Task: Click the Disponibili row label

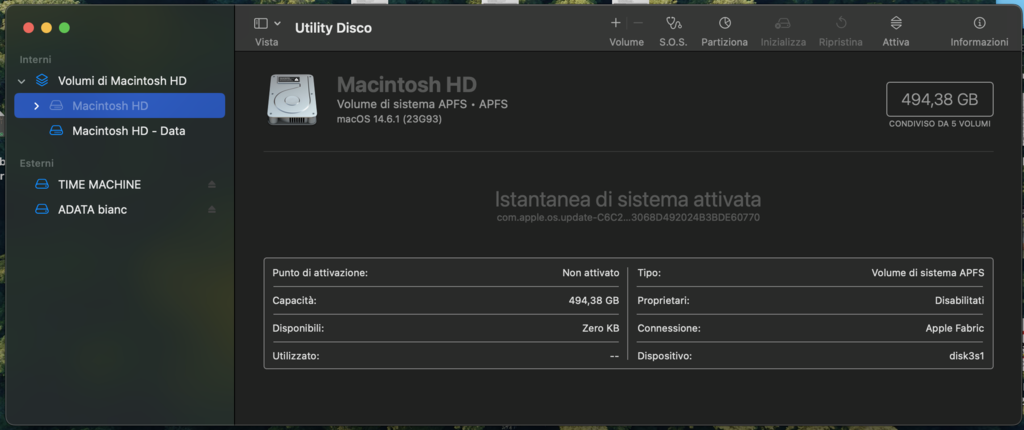Action: (298, 328)
